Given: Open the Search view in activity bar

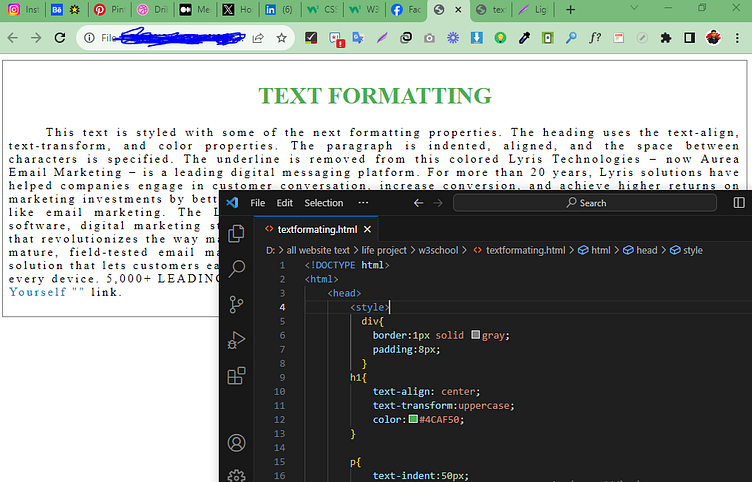Looking at the screenshot, I should click(237, 269).
